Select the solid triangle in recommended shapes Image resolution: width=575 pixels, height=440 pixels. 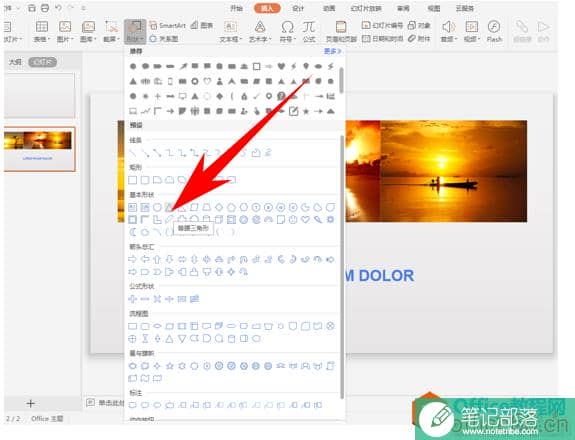tap(133, 81)
